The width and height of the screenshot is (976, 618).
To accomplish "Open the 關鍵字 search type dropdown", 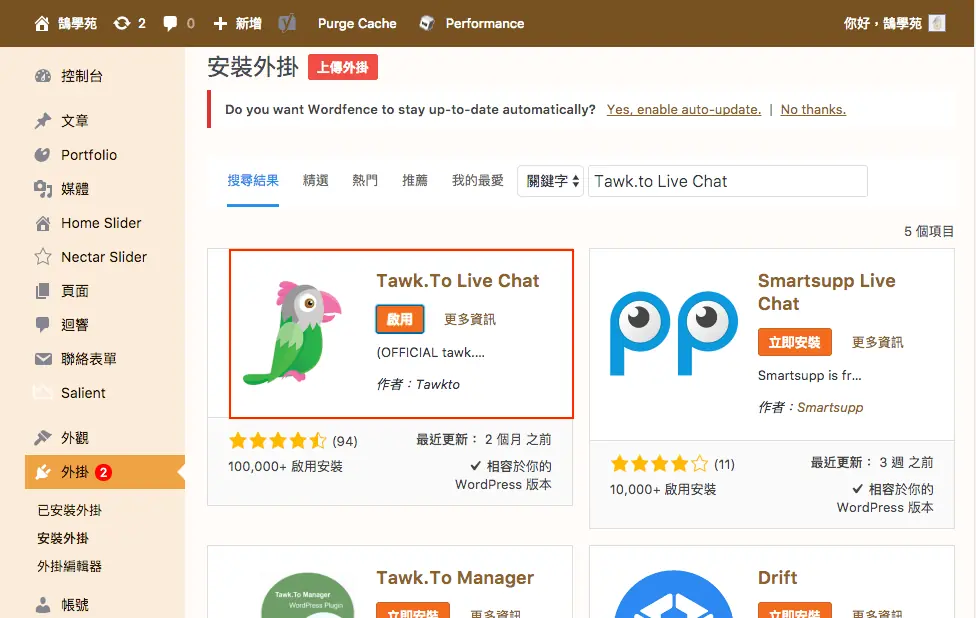I will coord(550,181).
